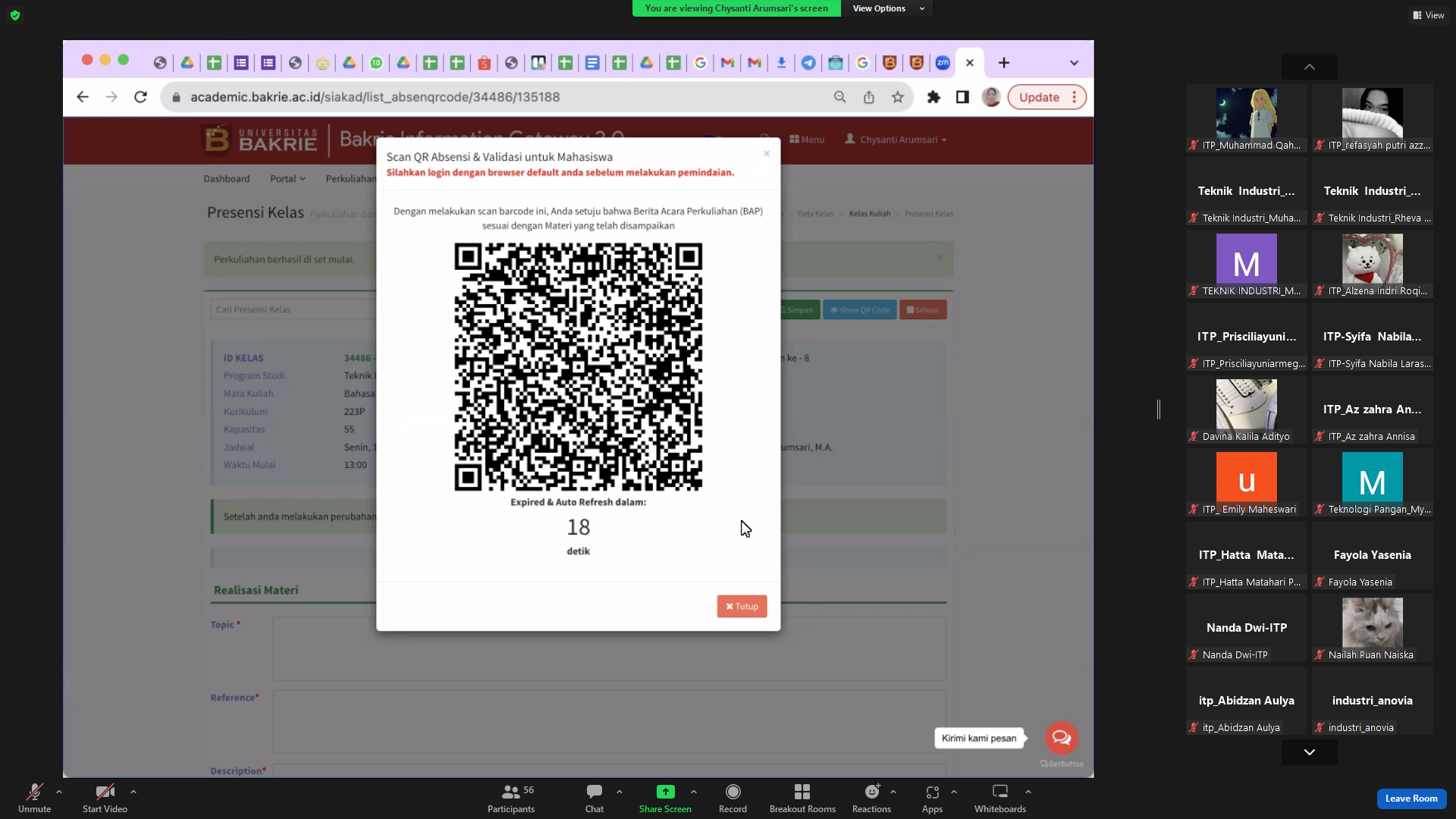This screenshot has width=1456, height=819.
Task: Go back in the browser
Action: tap(83, 97)
